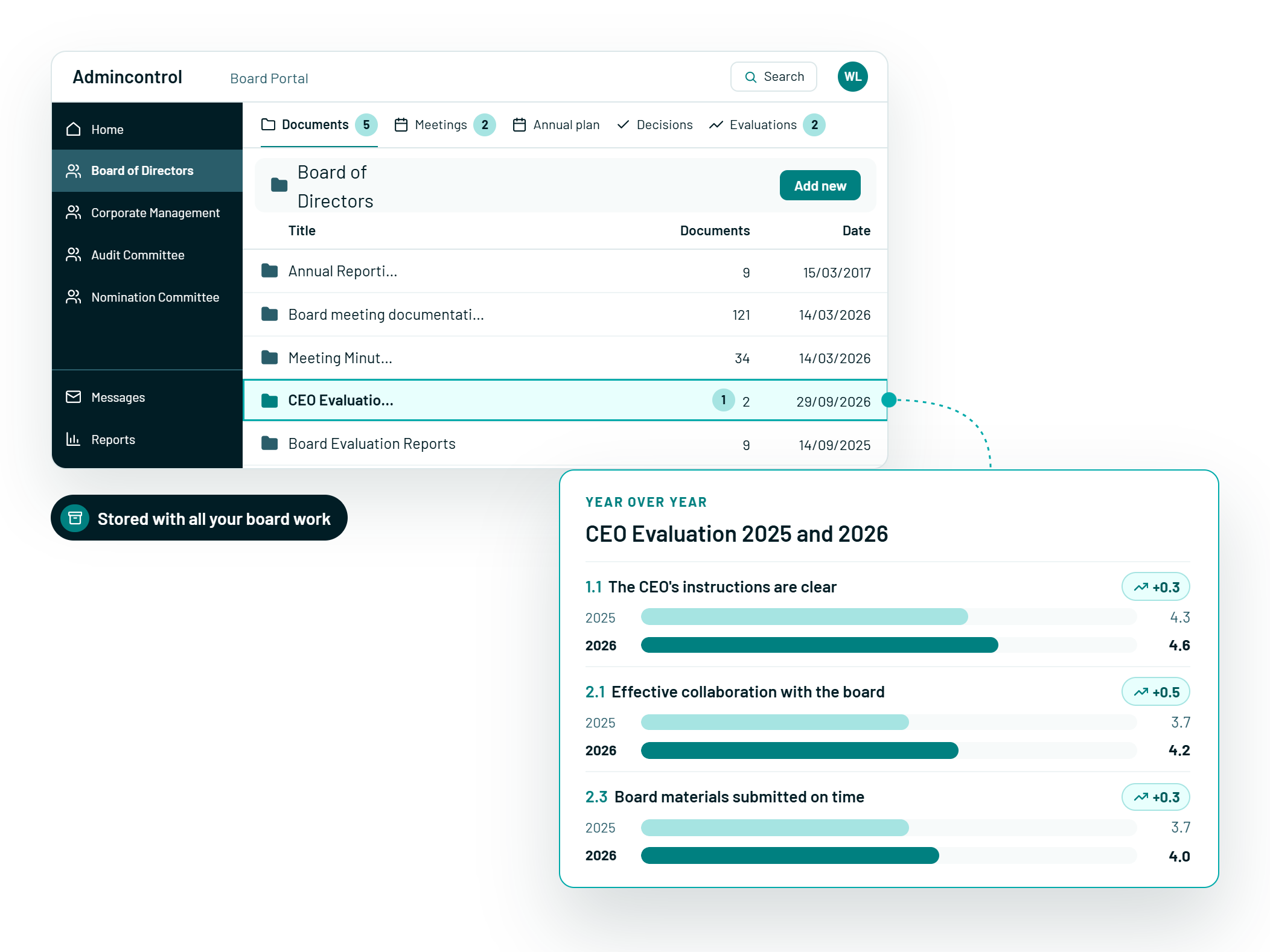Viewport: 1270px width, 952px height.
Task: Select the CEO Evaluatio... row title
Action: pyautogui.click(x=340, y=401)
